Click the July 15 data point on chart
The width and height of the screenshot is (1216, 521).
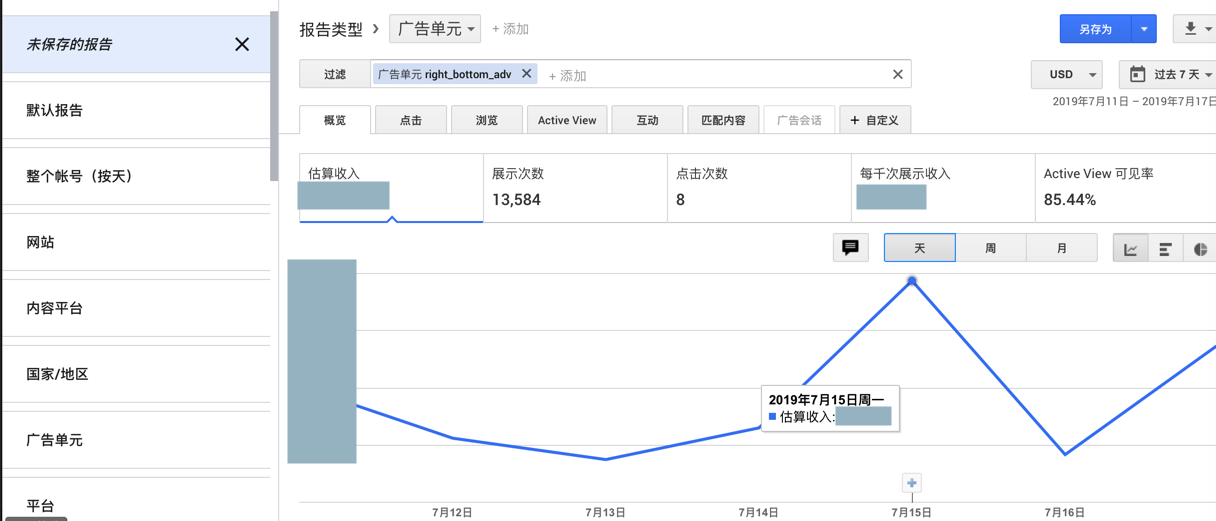click(x=911, y=281)
